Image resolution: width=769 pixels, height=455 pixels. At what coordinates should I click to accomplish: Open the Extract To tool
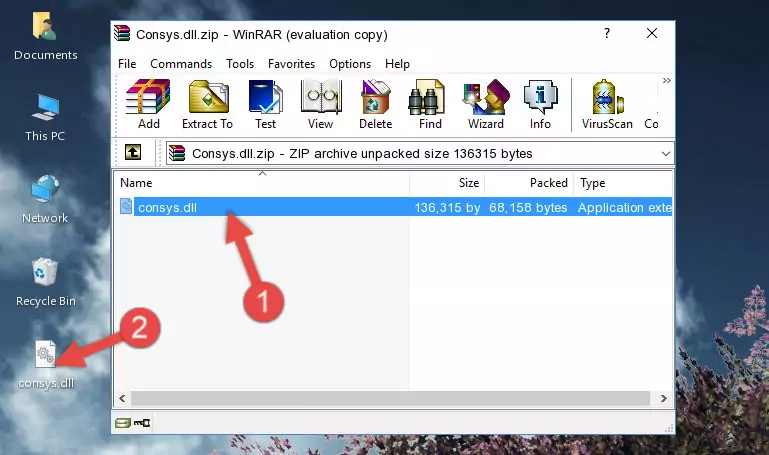207,104
